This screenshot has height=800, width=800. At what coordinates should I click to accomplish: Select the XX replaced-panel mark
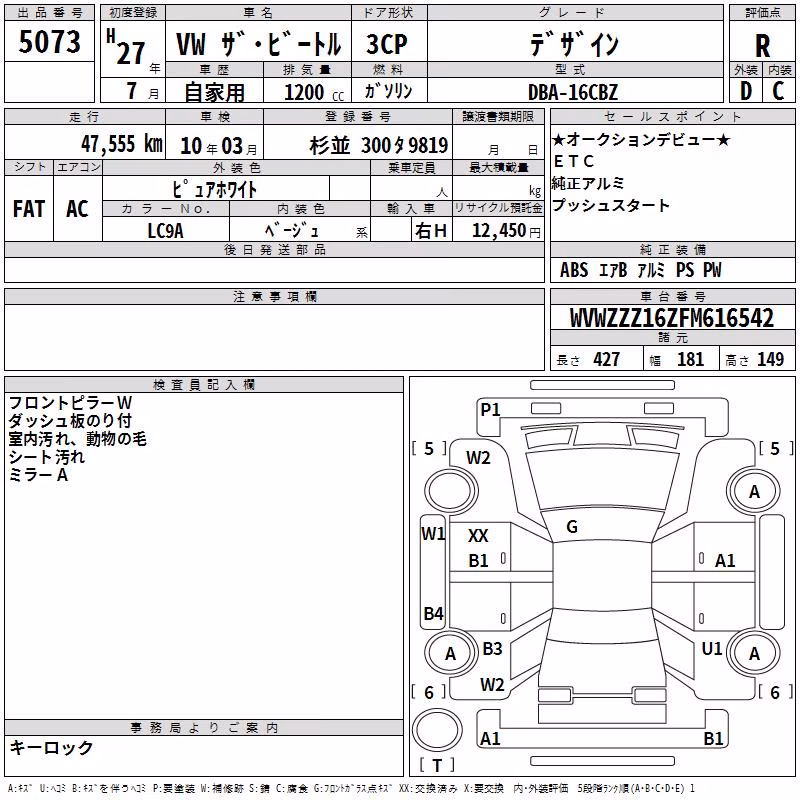(478, 536)
